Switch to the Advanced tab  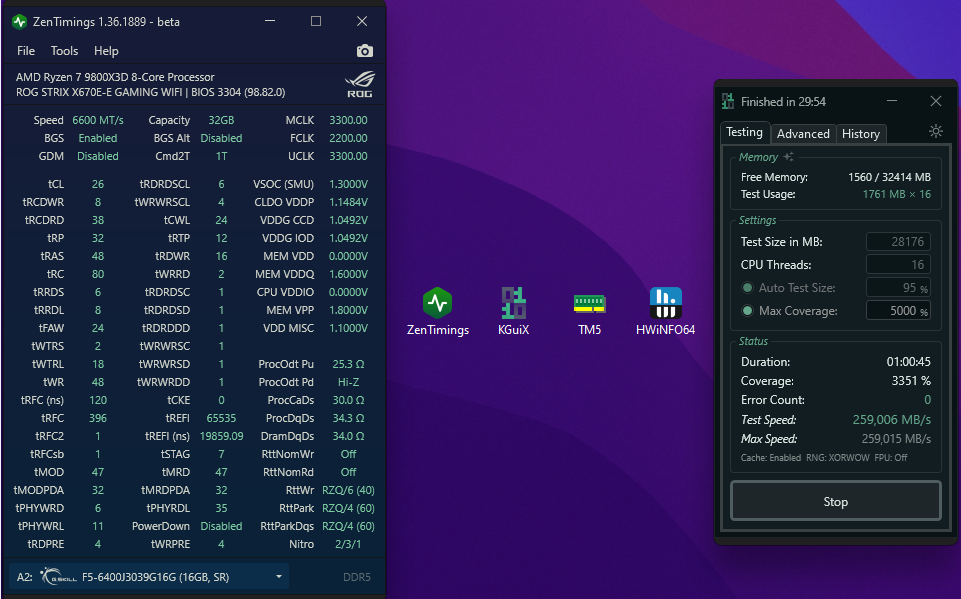click(x=803, y=134)
